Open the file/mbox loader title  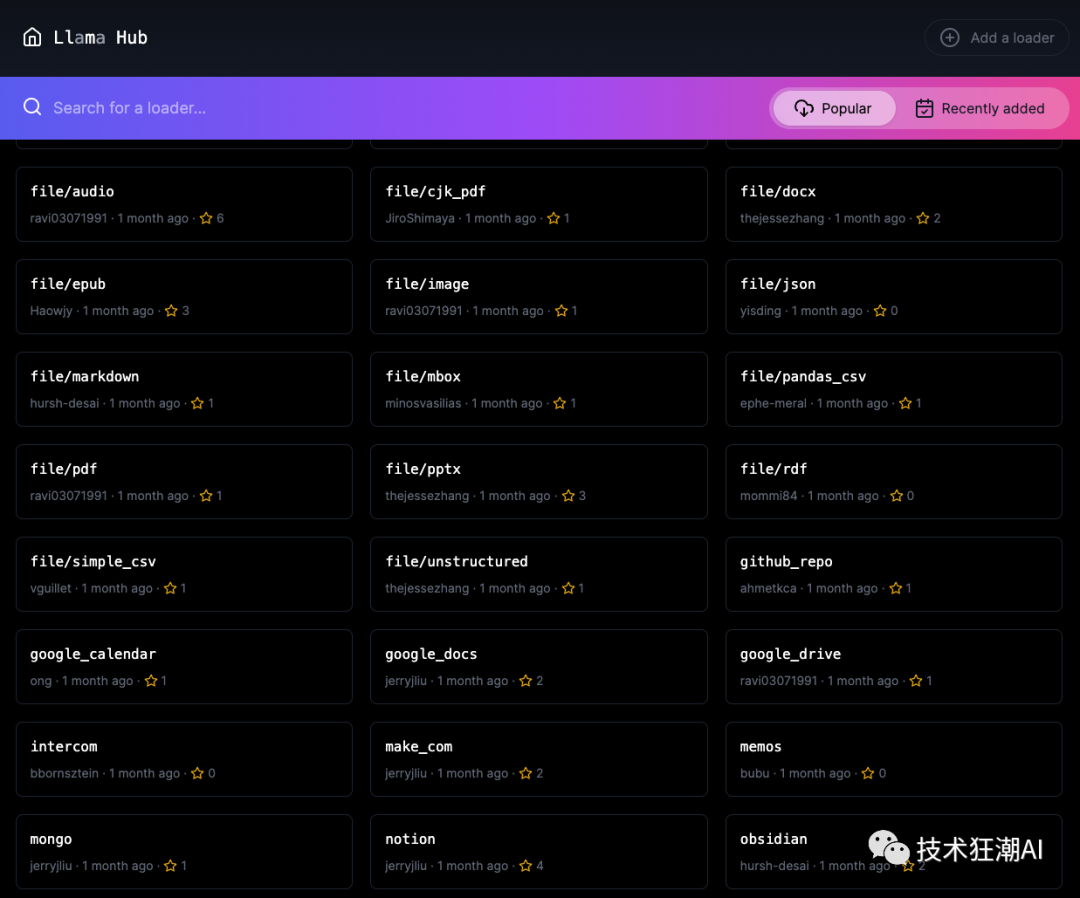click(x=423, y=376)
